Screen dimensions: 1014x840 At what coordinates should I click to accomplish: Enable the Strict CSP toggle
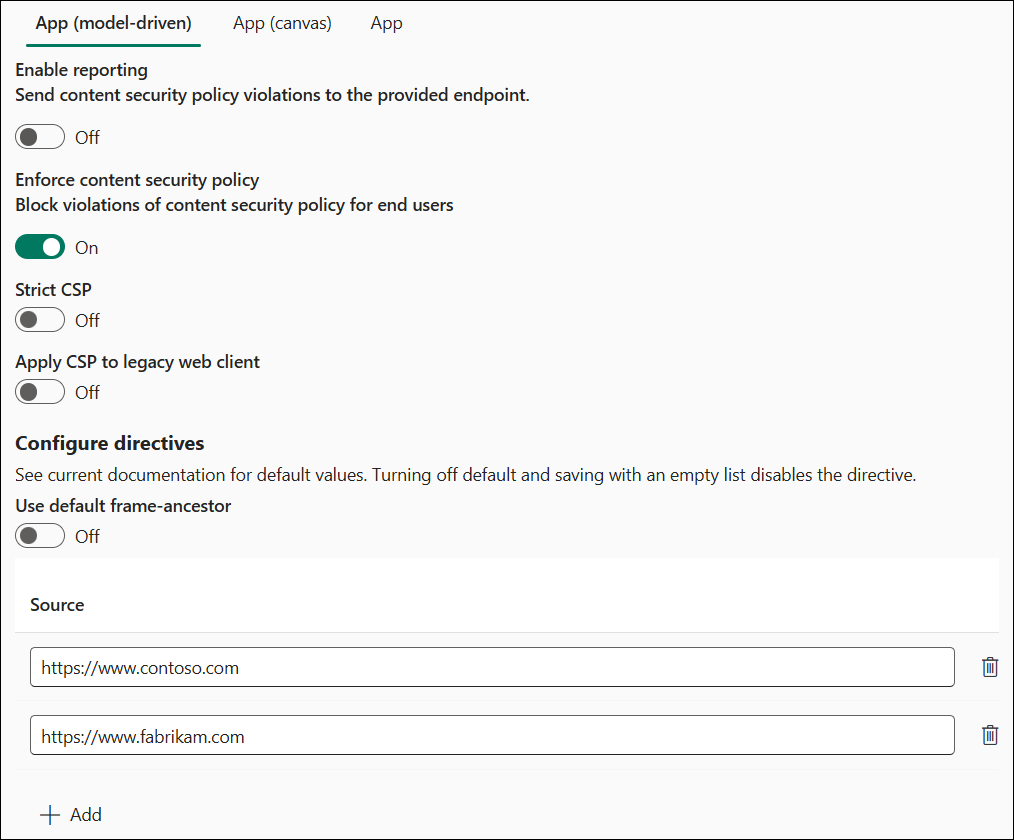click(40, 319)
